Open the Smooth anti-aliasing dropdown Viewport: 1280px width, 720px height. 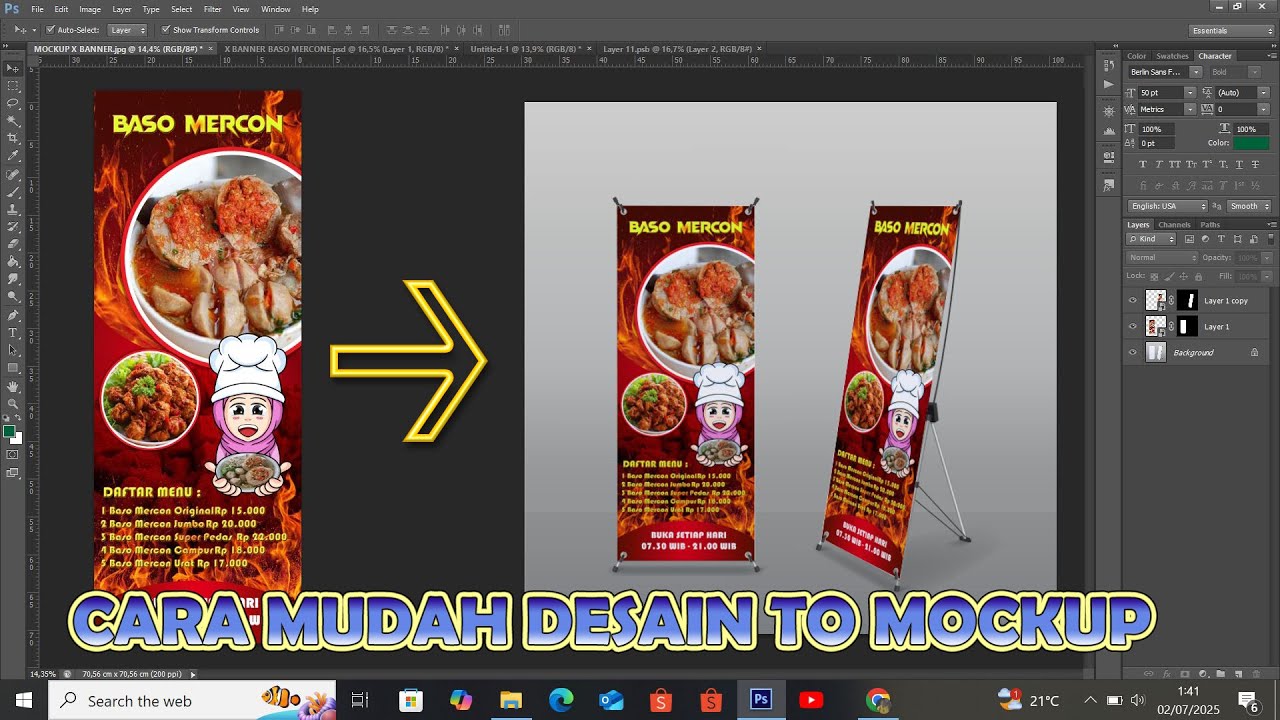1248,206
